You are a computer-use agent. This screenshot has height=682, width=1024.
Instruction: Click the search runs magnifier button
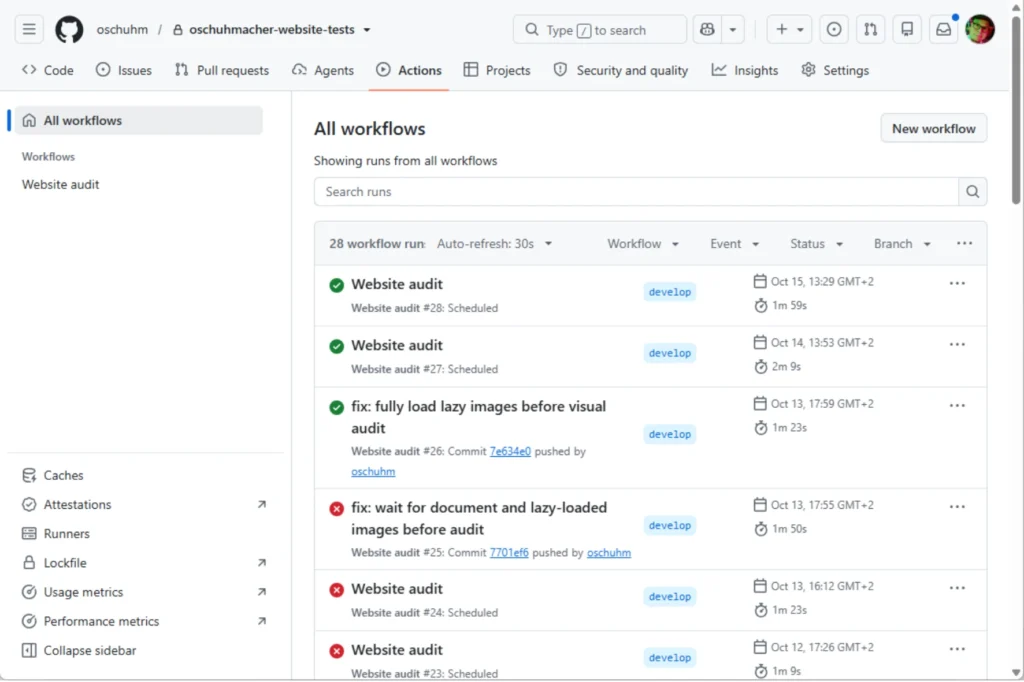tap(972, 191)
